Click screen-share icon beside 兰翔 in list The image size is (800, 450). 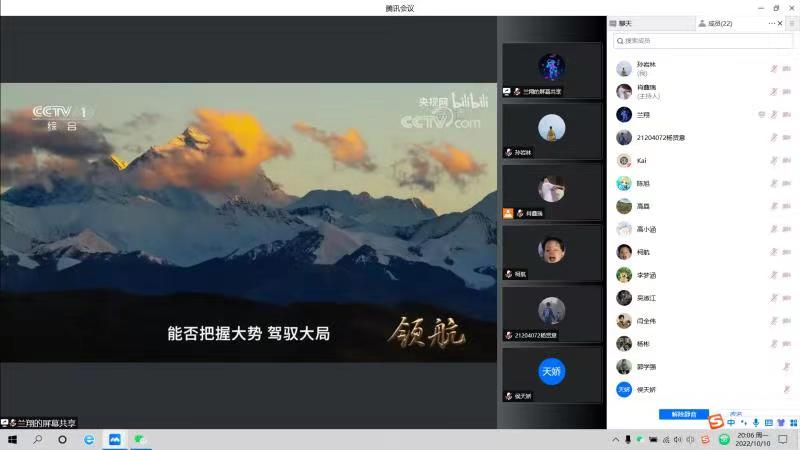point(762,115)
